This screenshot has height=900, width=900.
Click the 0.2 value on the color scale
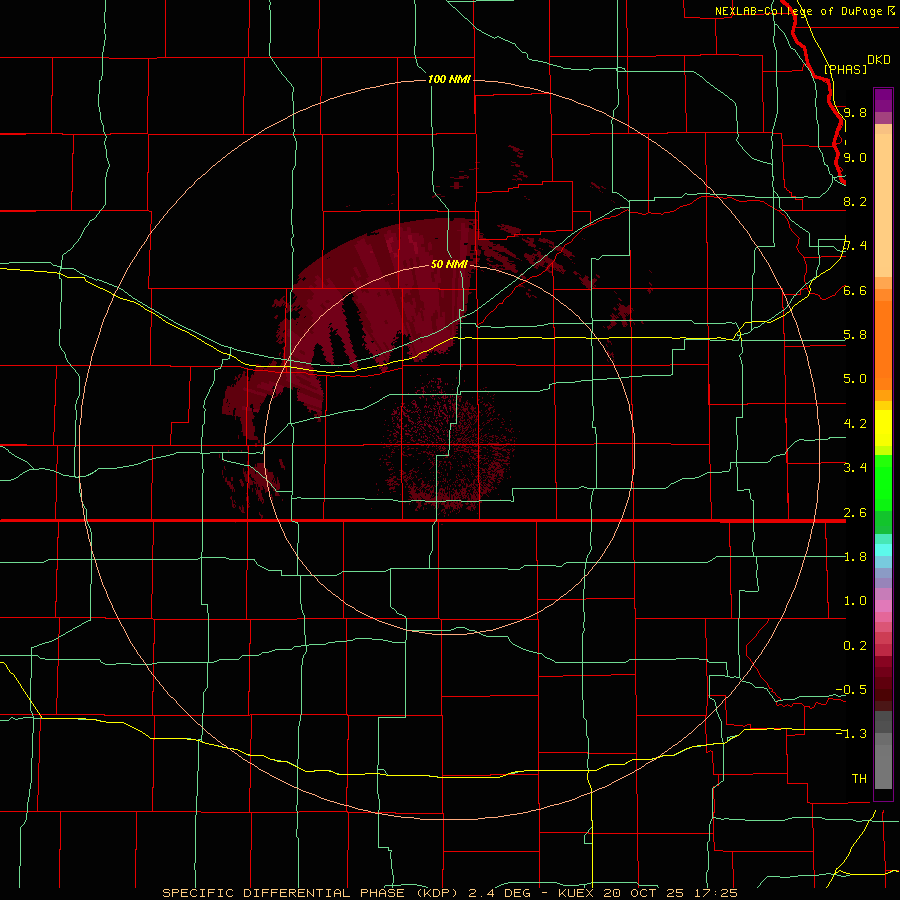pyautogui.click(x=855, y=646)
